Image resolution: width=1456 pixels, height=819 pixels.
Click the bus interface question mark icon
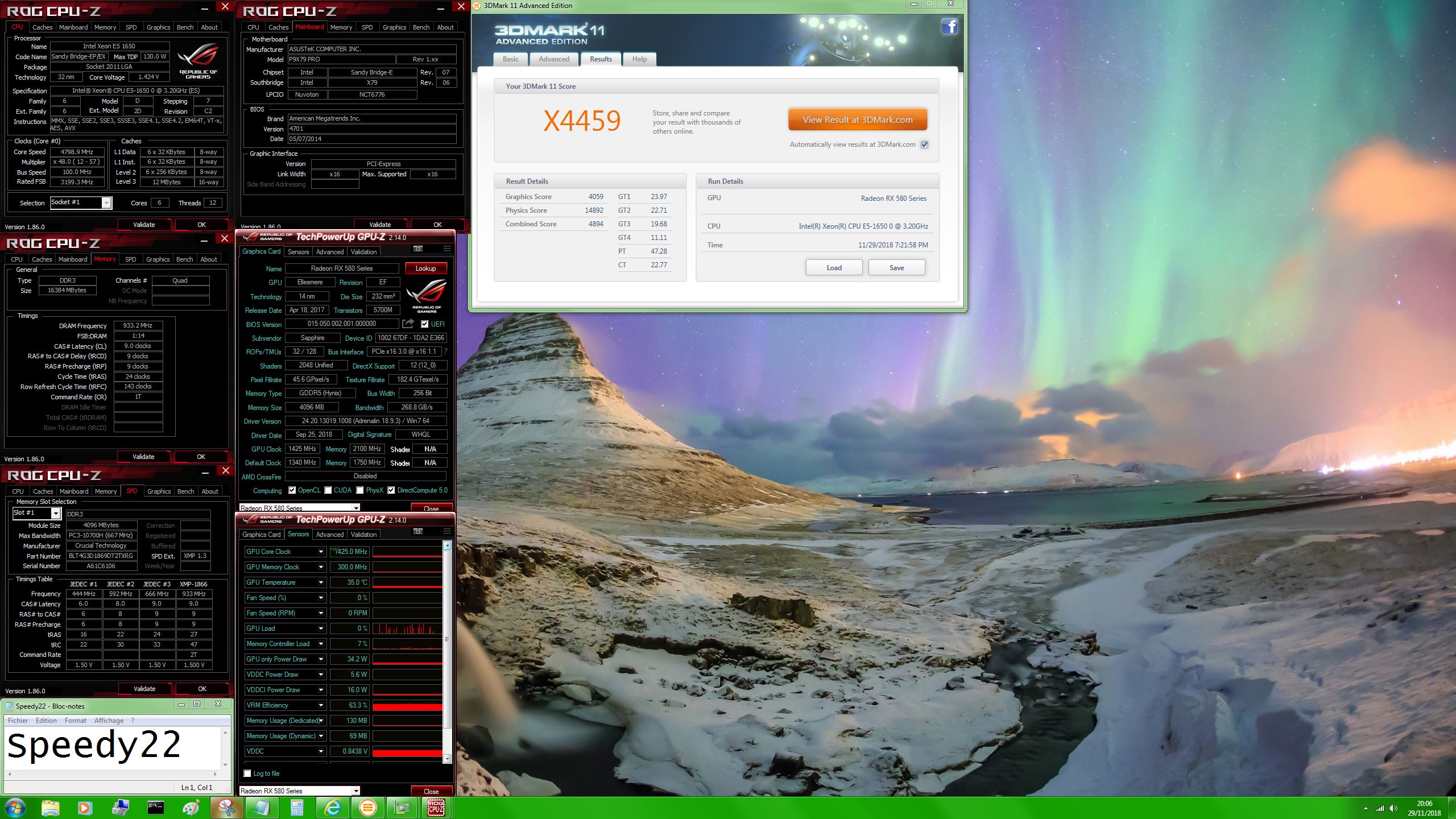click(x=445, y=351)
